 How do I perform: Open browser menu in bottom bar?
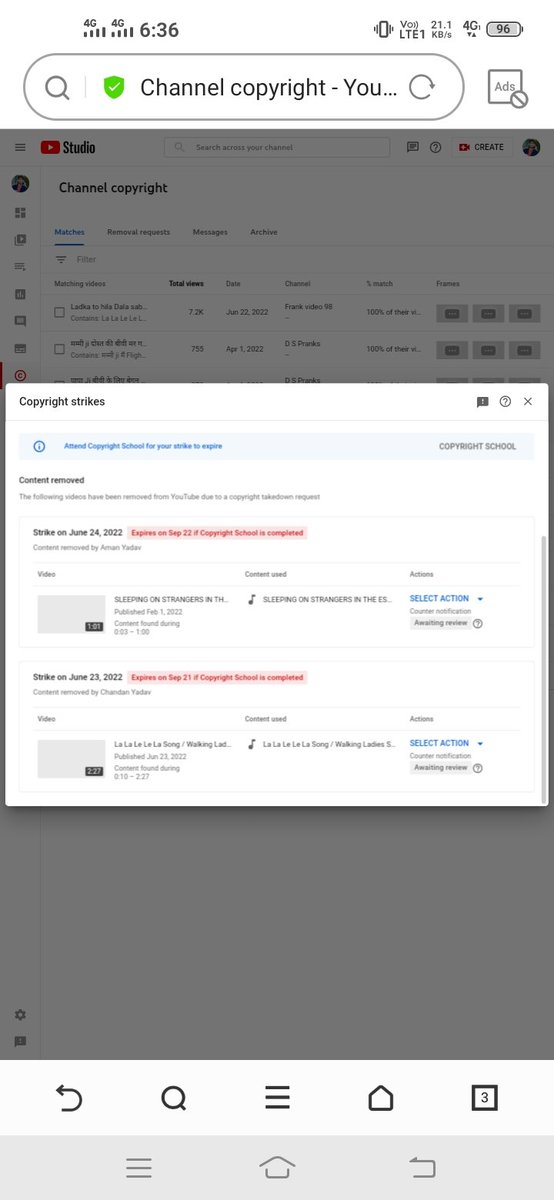pyautogui.click(x=277, y=1098)
